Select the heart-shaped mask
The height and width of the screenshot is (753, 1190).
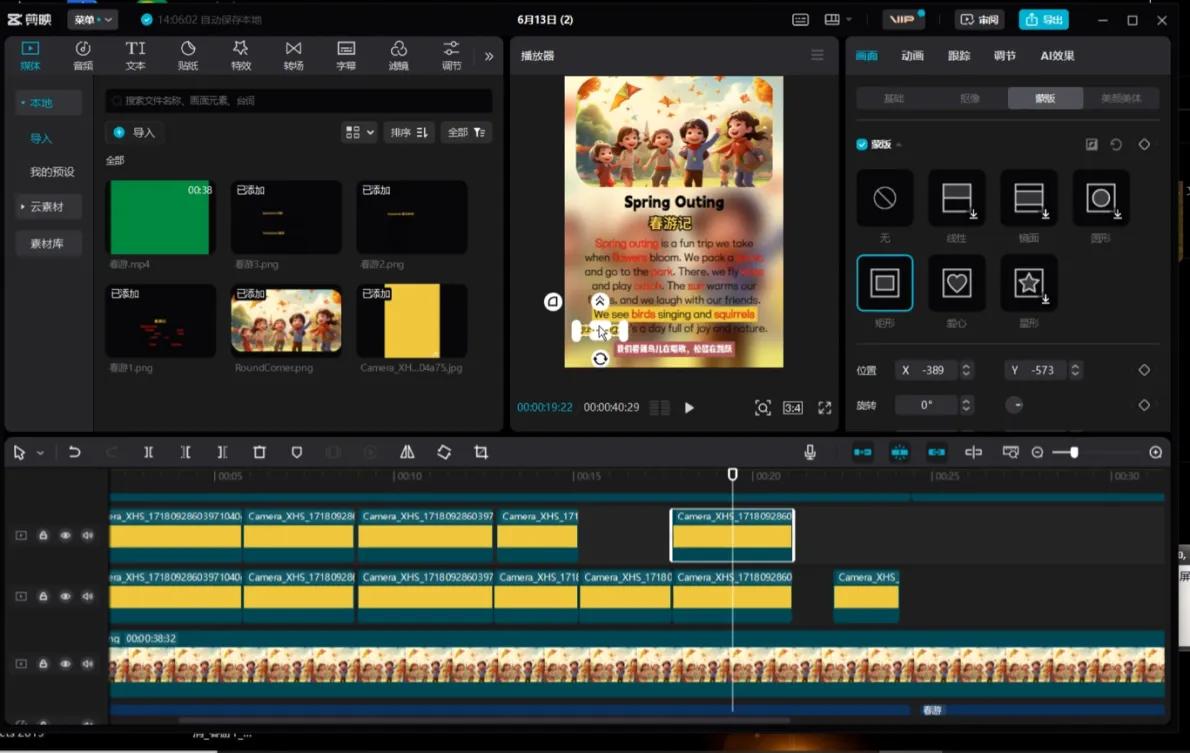(x=957, y=283)
